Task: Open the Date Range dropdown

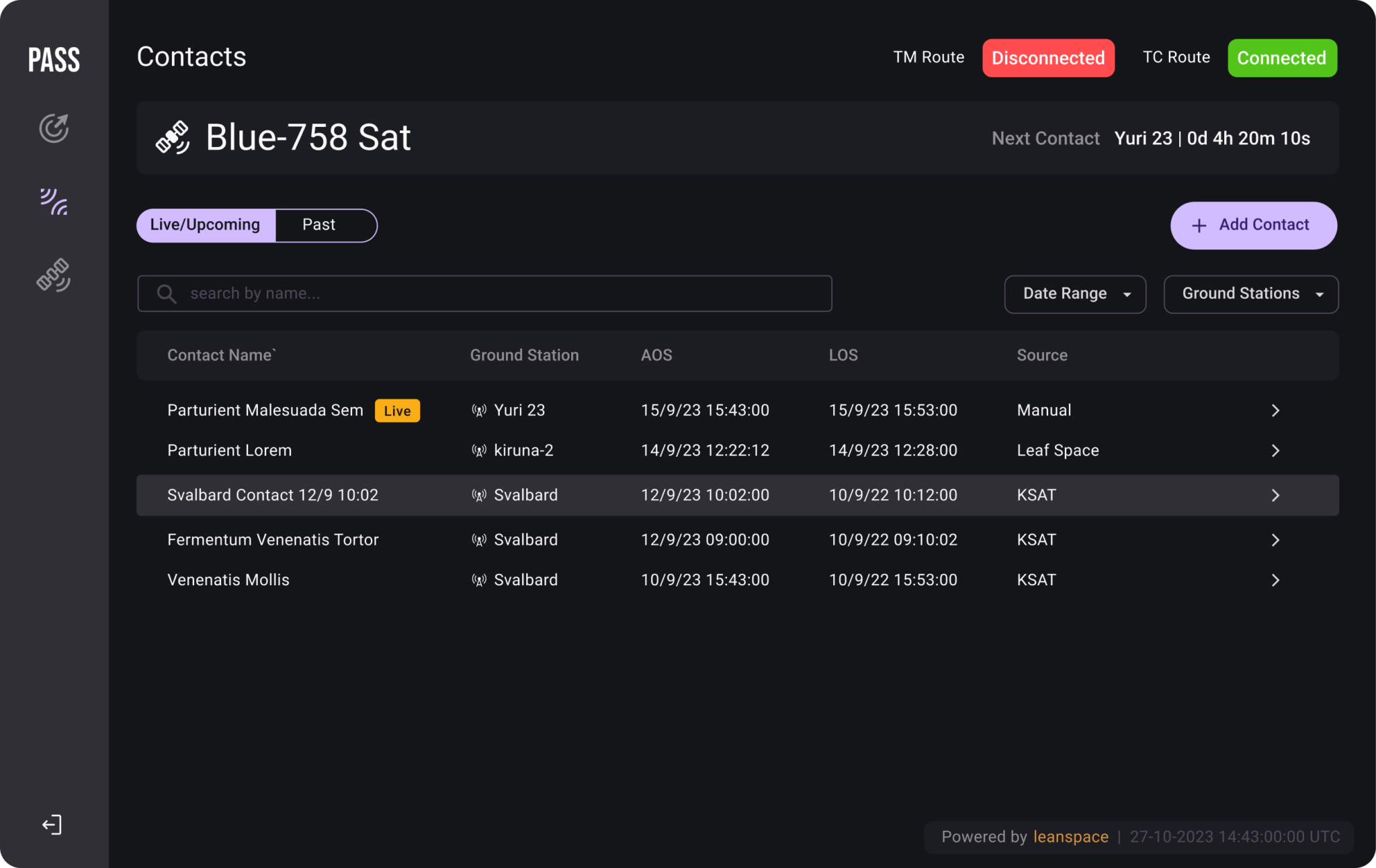Action: pos(1075,294)
